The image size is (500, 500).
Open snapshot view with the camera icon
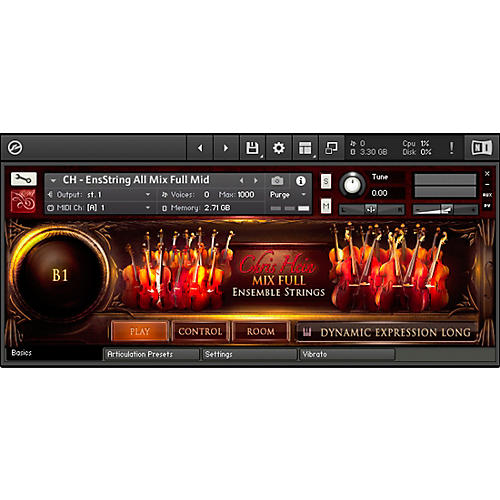(x=277, y=181)
